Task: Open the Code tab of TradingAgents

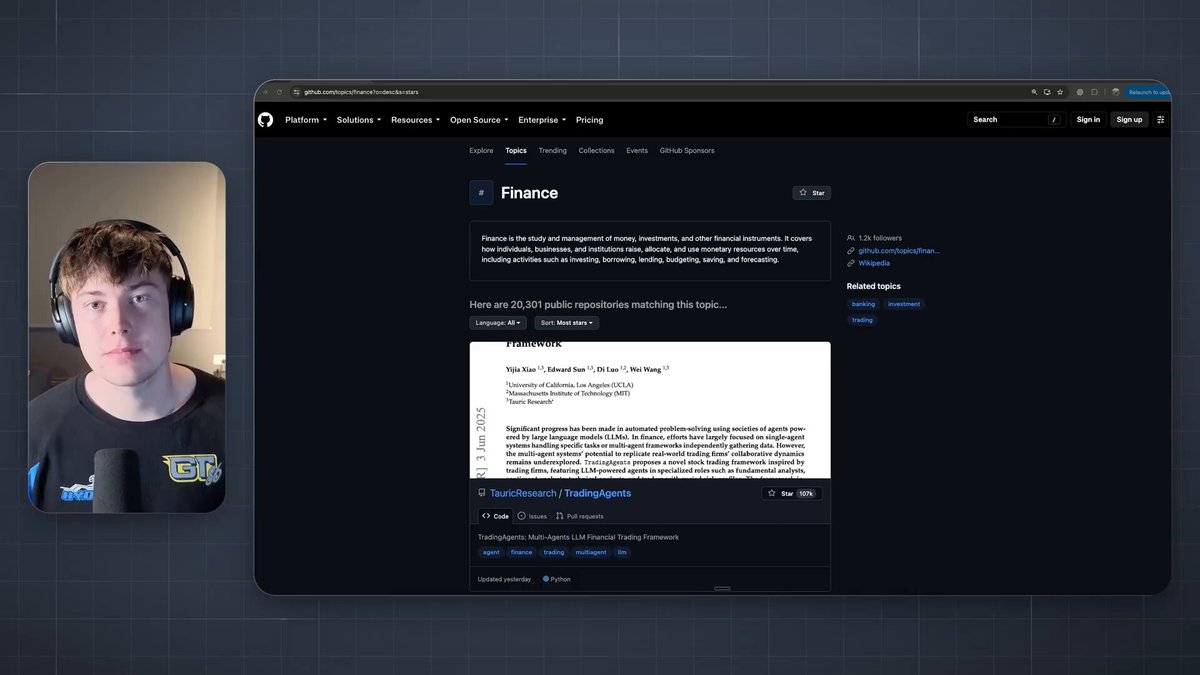Action: (x=495, y=516)
